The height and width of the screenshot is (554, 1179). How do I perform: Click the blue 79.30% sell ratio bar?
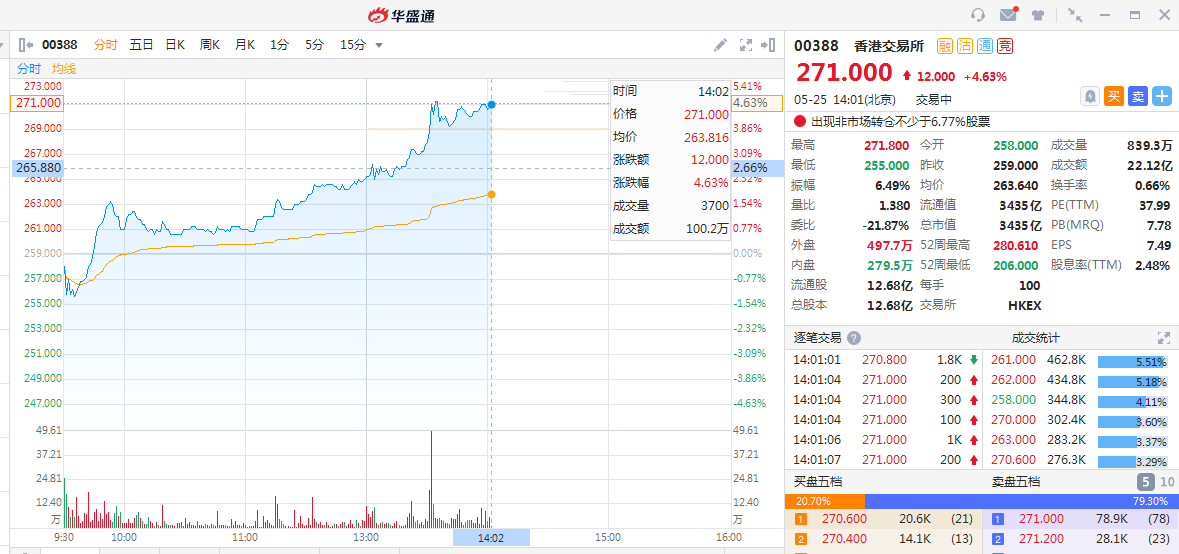click(x=1022, y=501)
